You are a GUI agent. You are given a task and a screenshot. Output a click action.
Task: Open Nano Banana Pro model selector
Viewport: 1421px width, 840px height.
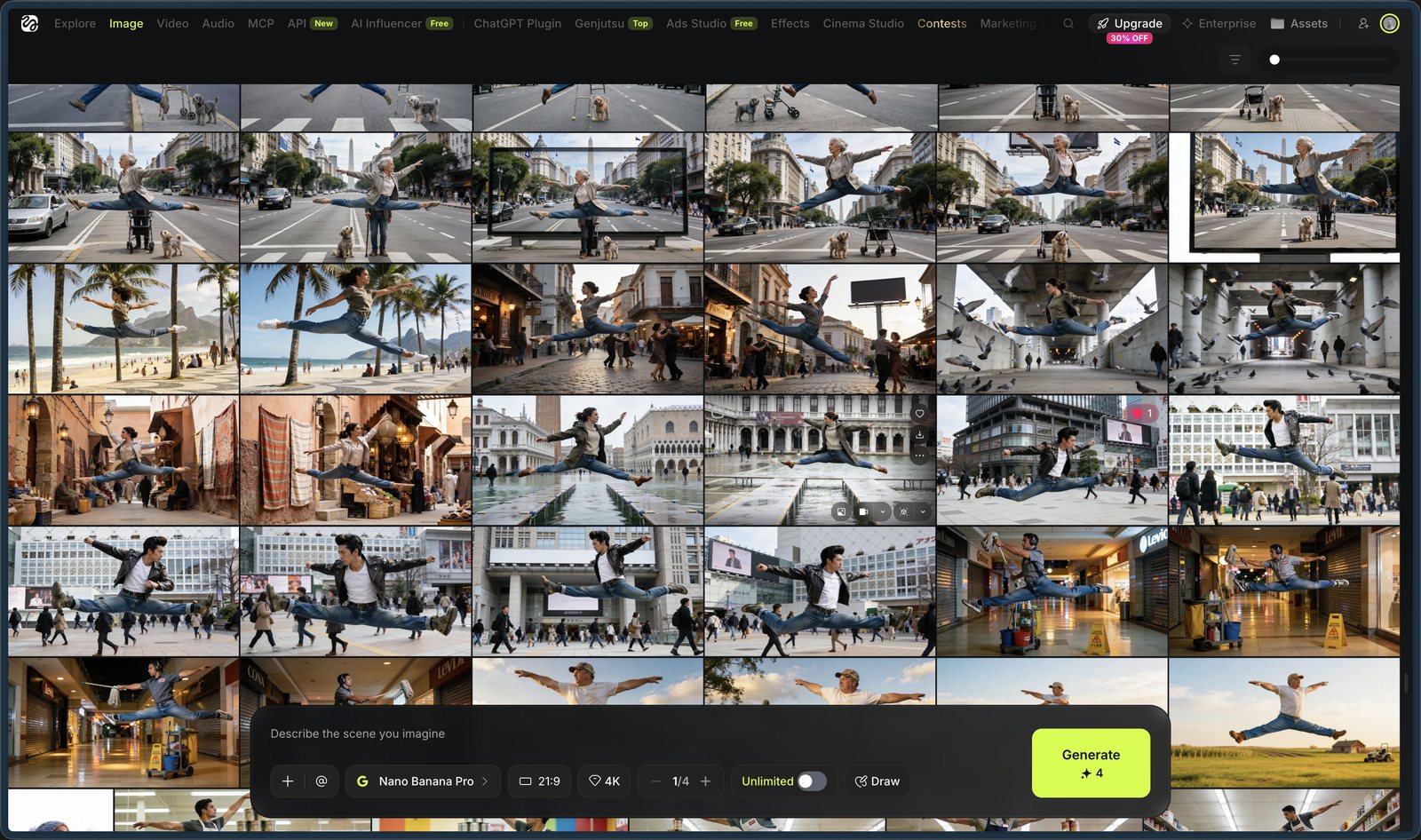(x=423, y=781)
